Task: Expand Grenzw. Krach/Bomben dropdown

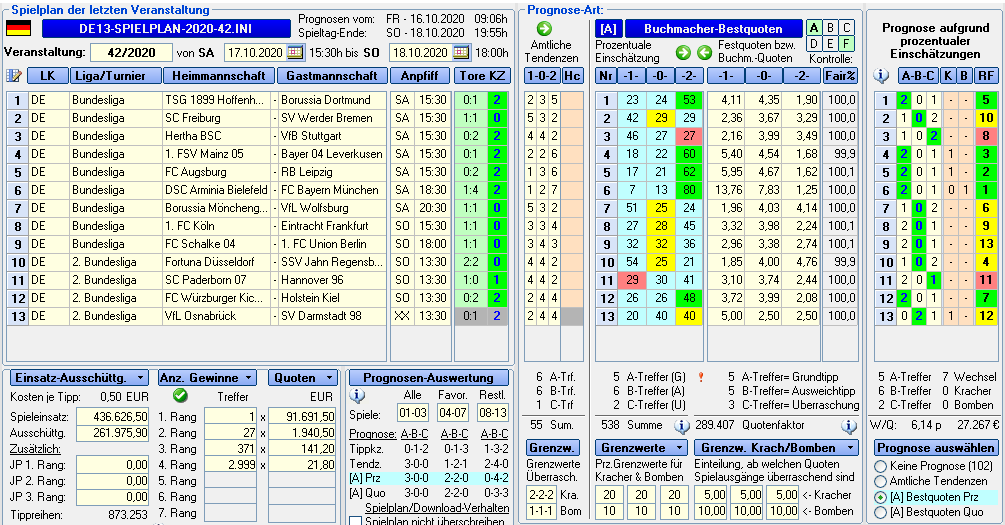Action: point(776,447)
